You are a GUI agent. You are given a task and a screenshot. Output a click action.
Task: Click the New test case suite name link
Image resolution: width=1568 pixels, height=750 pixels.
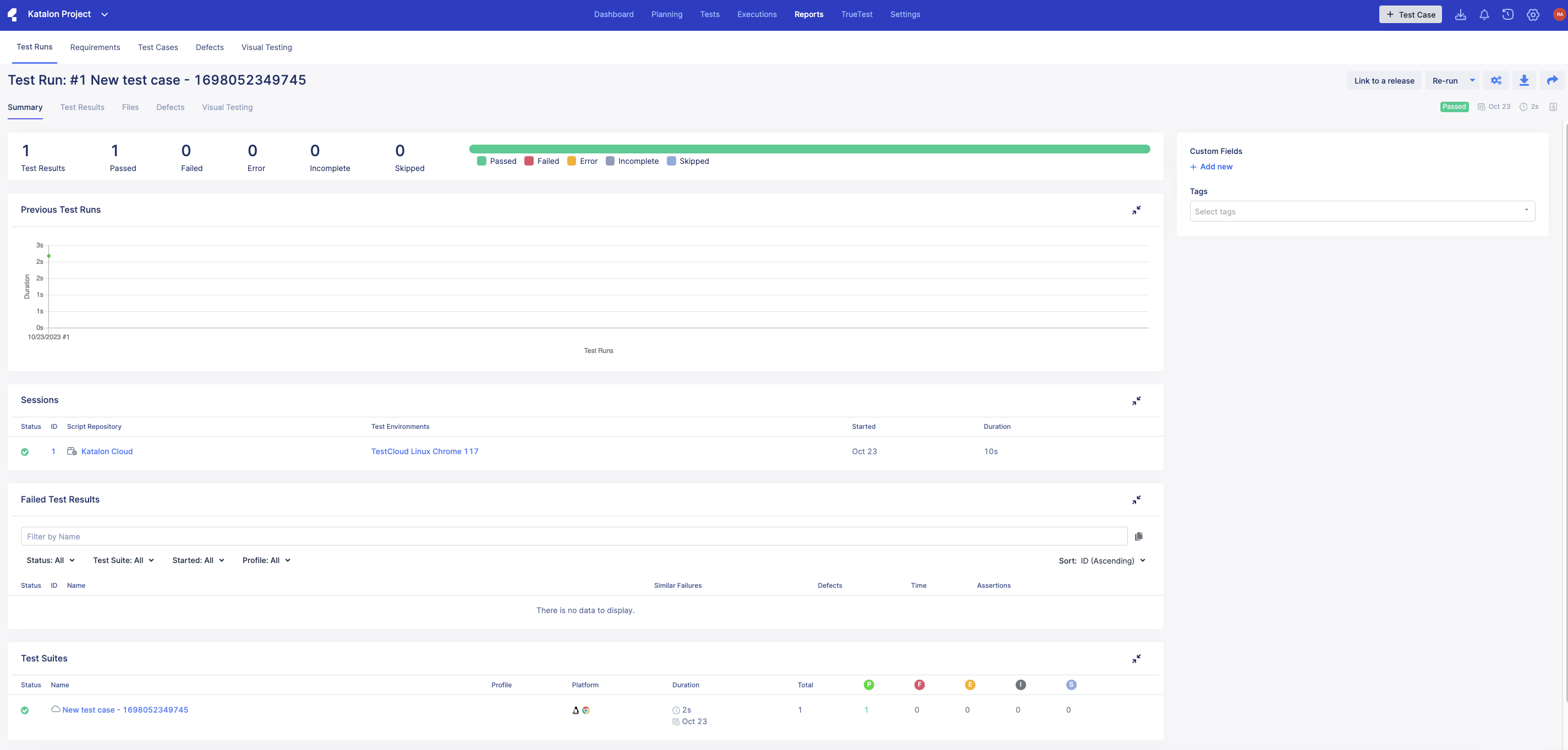(x=124, y=710)
